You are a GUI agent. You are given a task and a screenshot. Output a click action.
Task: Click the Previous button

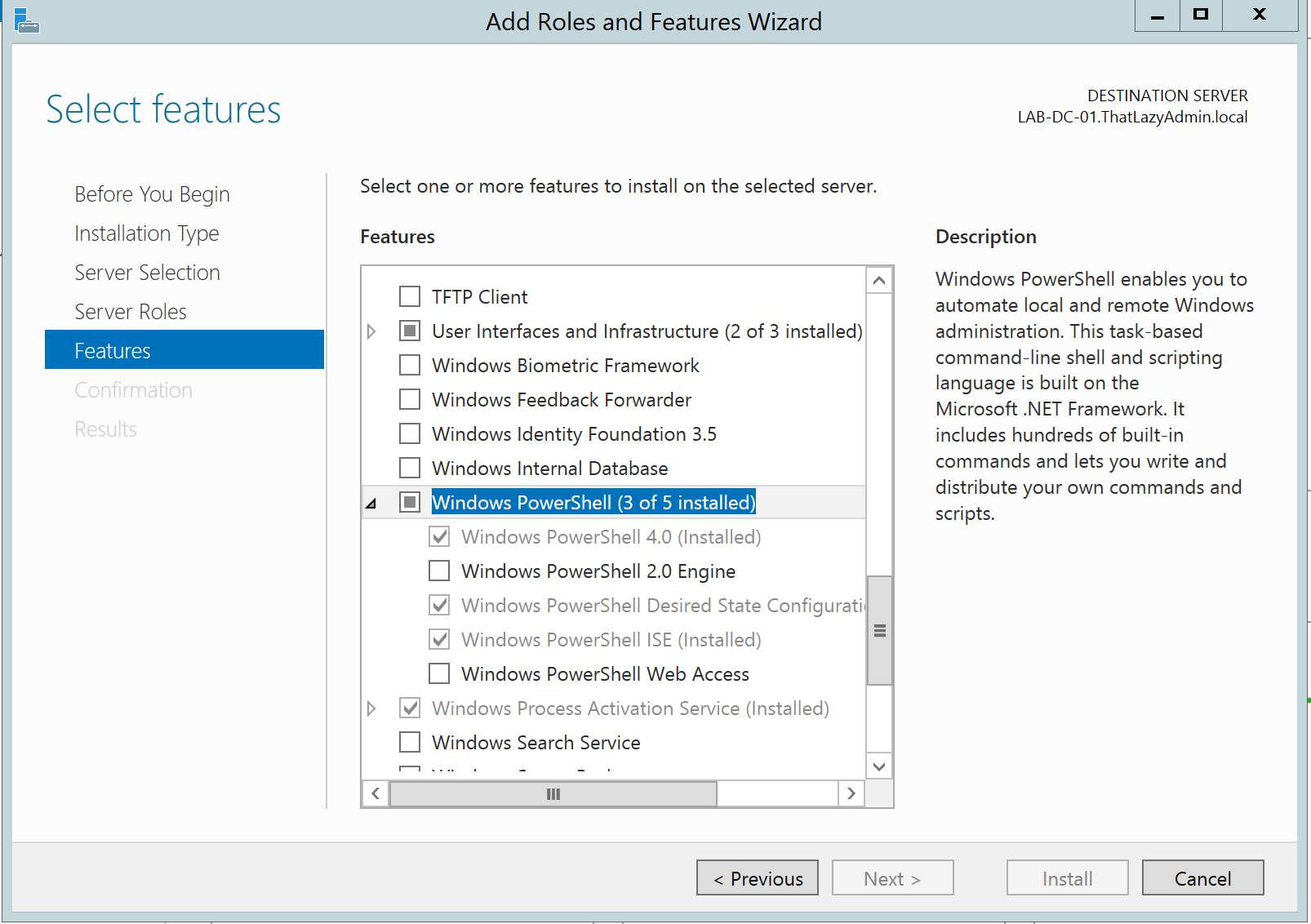tap(756, 877)
